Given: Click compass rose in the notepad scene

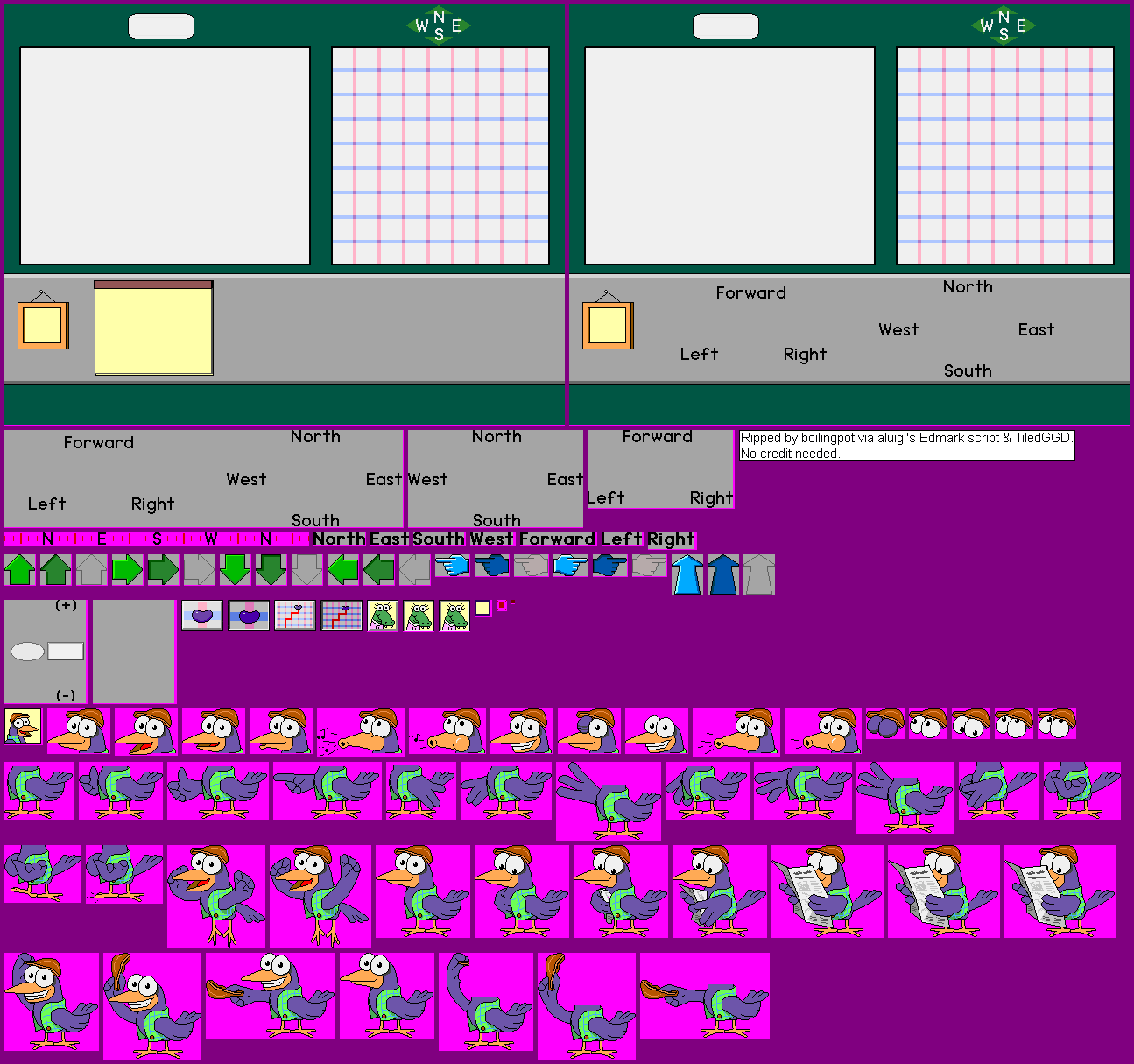Looking at the screenshot, I should pyautogui.click(x=439, y=25).
